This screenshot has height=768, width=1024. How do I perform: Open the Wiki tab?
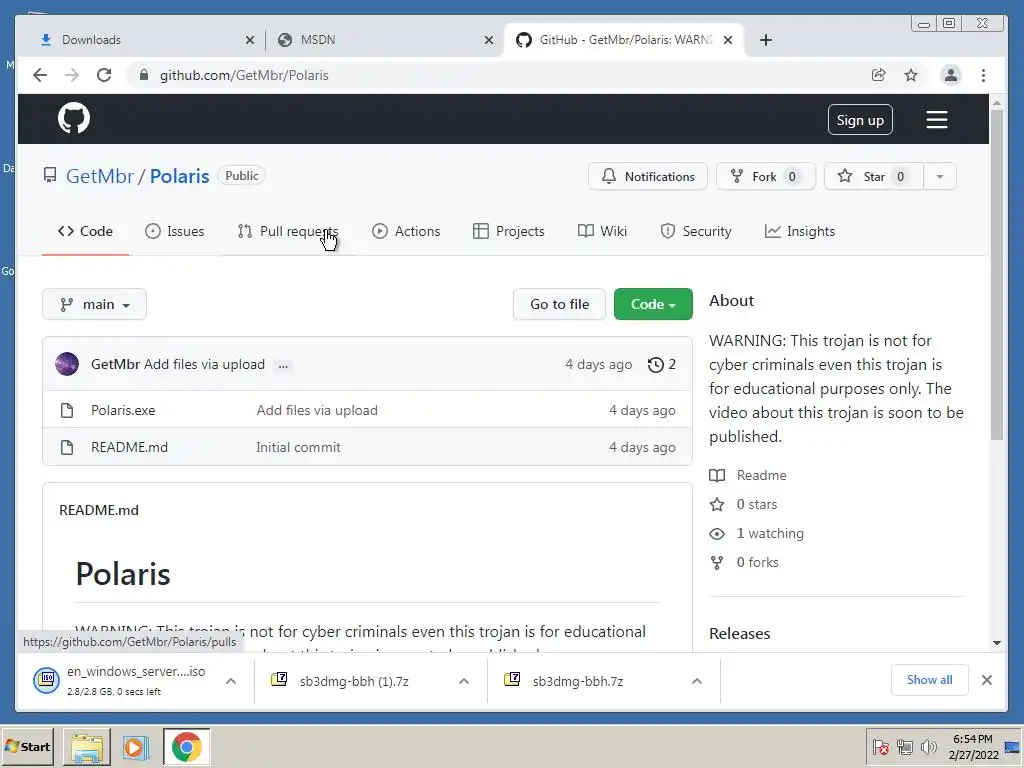click(602, 231)
